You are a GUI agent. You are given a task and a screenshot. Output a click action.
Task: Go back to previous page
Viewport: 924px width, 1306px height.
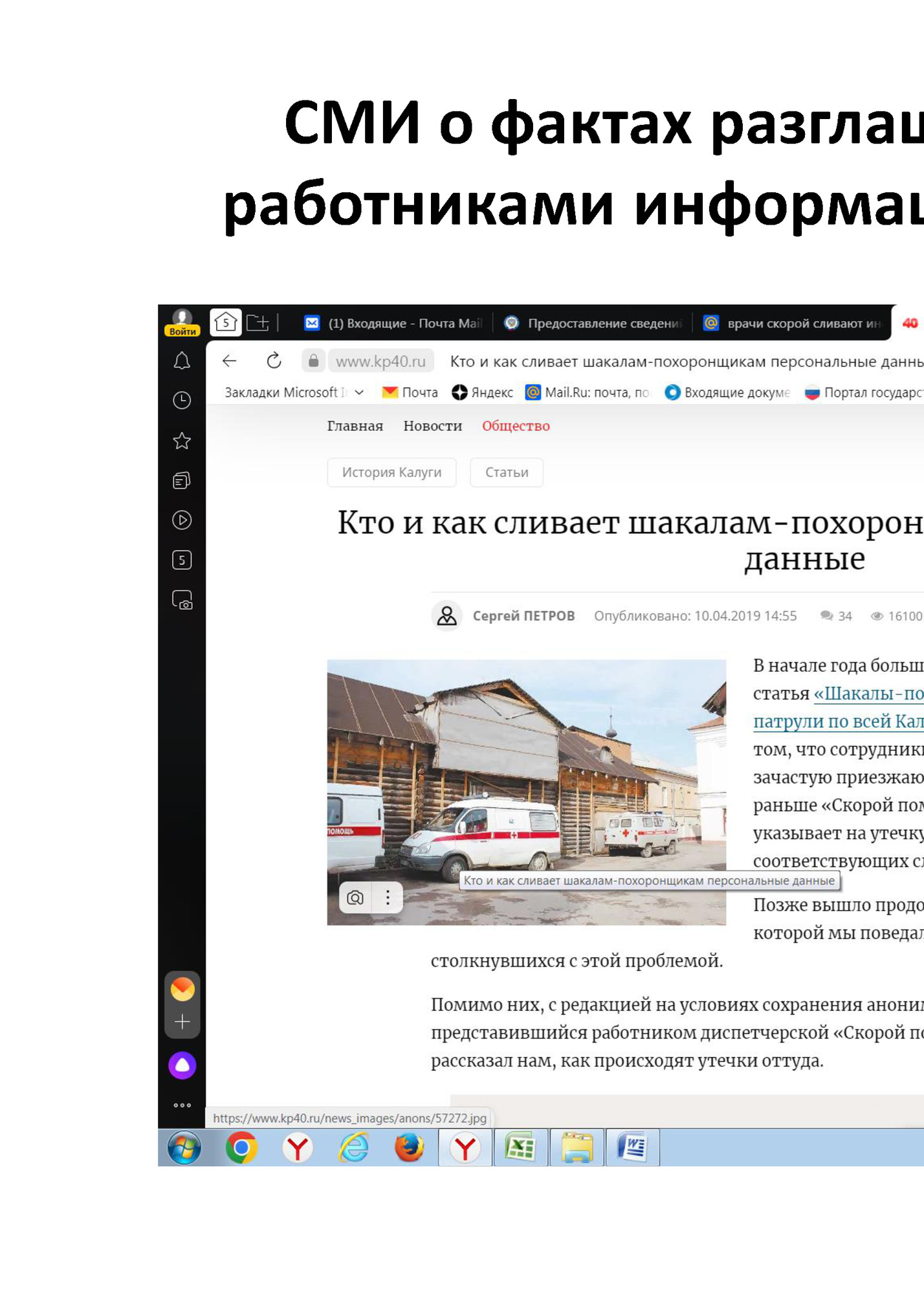pos(230,361)
